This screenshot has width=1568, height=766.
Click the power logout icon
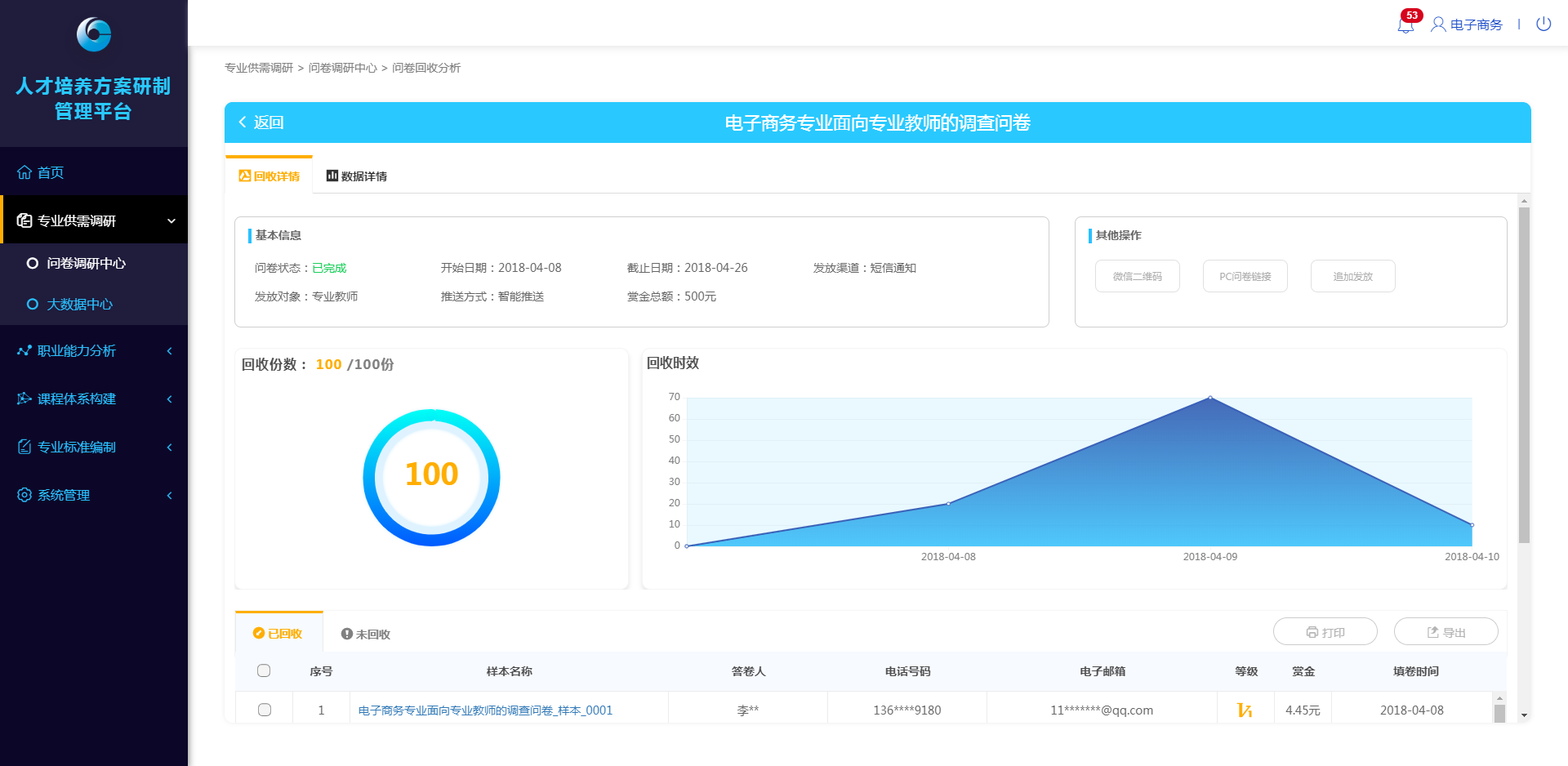click(1543, 24)
